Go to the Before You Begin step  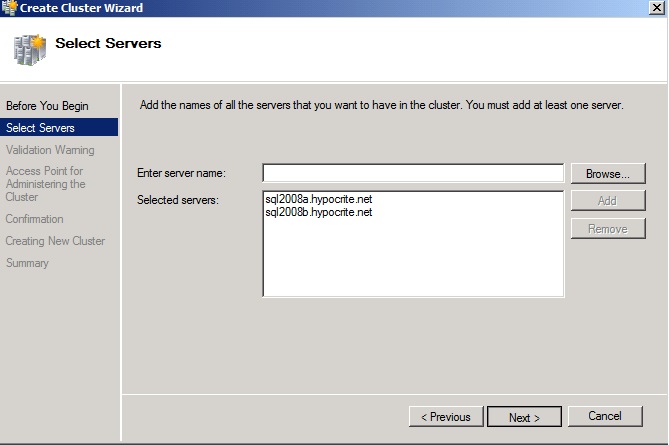(47, 106)
